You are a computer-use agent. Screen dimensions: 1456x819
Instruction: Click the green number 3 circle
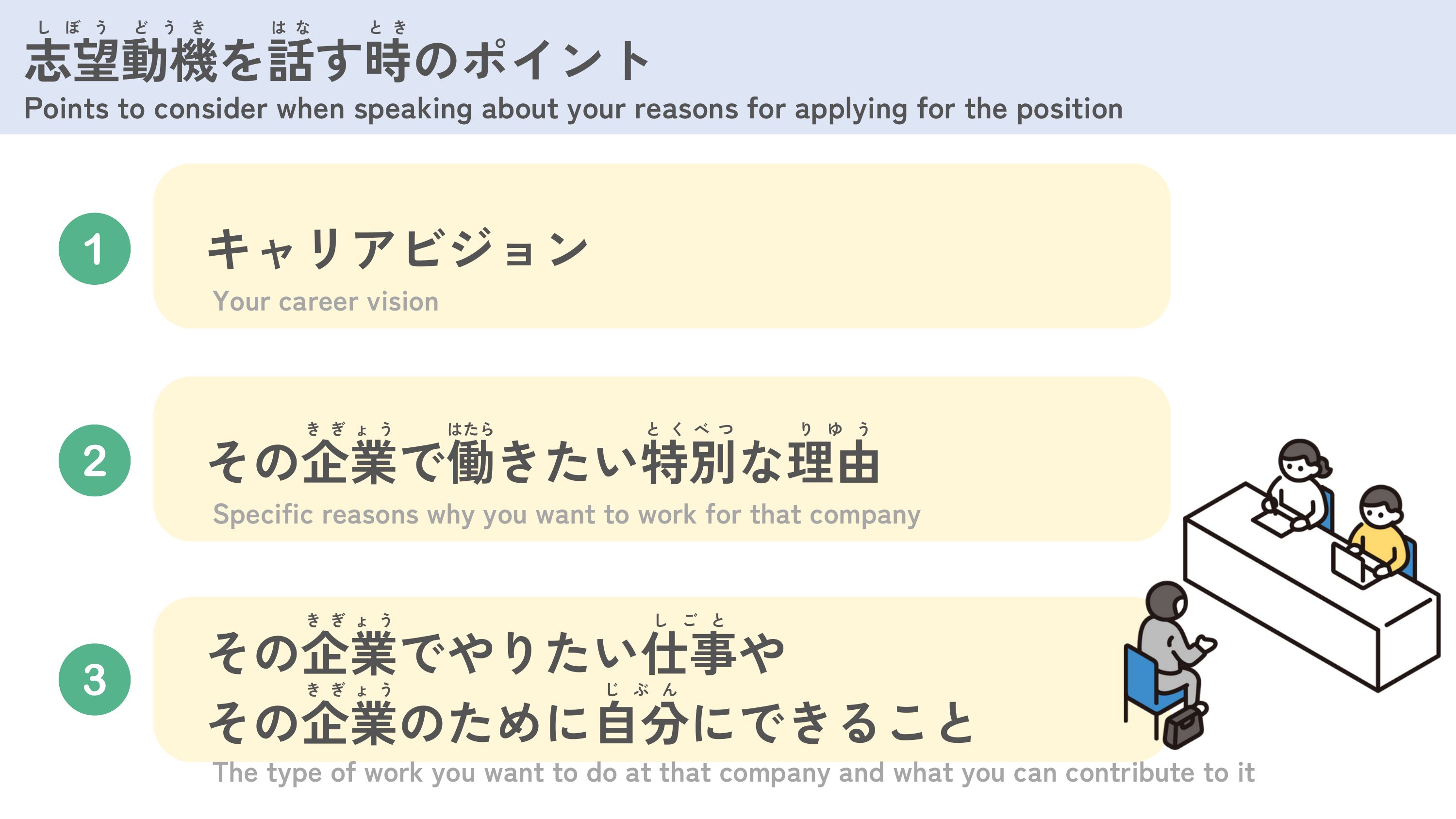click(94, 679)
